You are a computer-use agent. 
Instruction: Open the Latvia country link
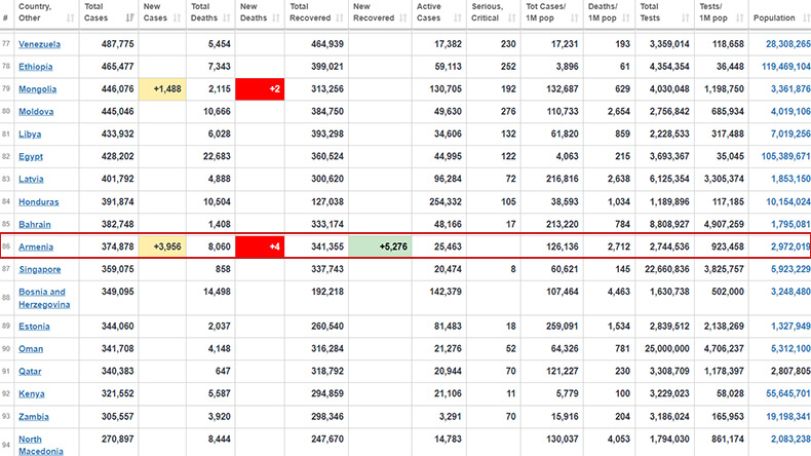click(x=31, y=179)
